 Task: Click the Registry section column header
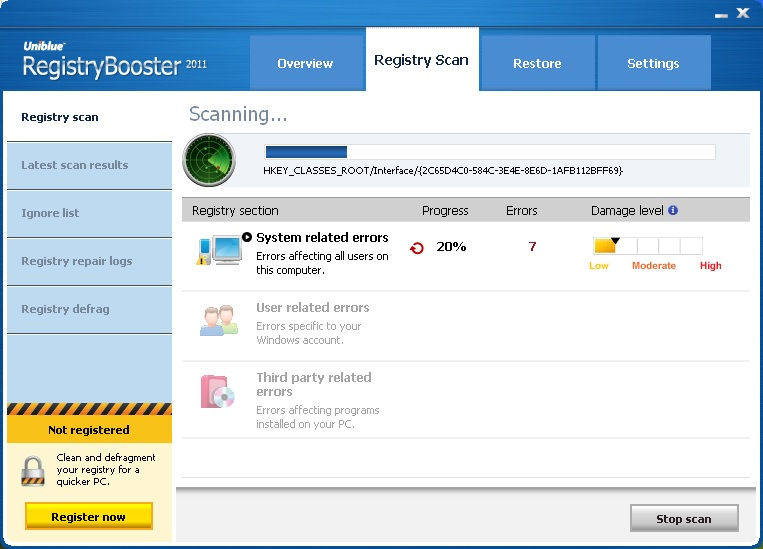click(x=235, y=211)
